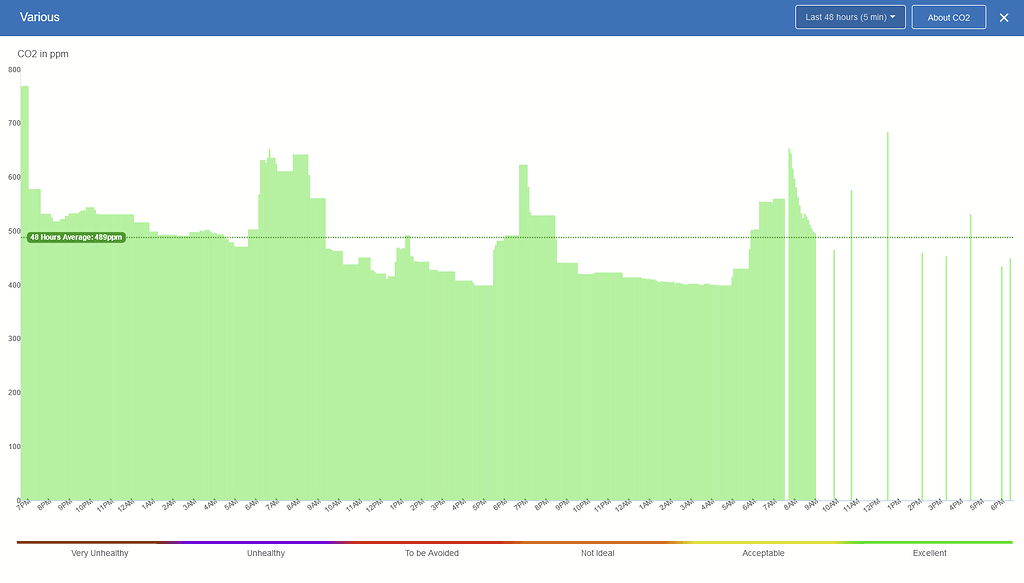Select the Acceptable legend label
The height and width of the screenshot is (583, 1024).
coord(763,553)
